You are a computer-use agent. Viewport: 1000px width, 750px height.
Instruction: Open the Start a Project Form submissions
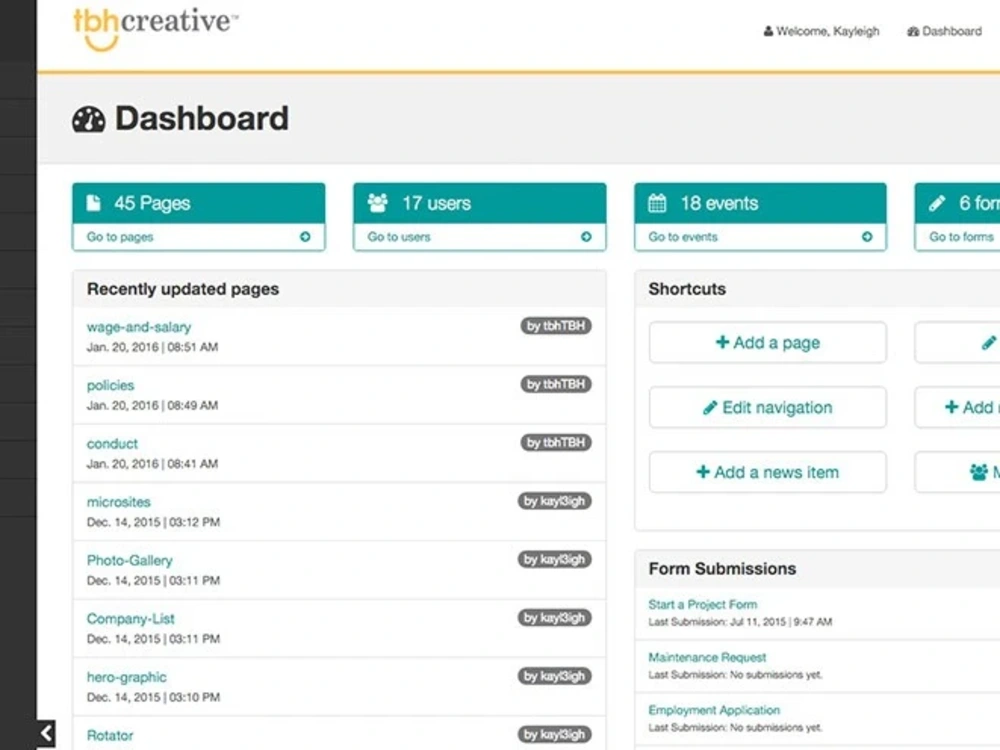701,604
